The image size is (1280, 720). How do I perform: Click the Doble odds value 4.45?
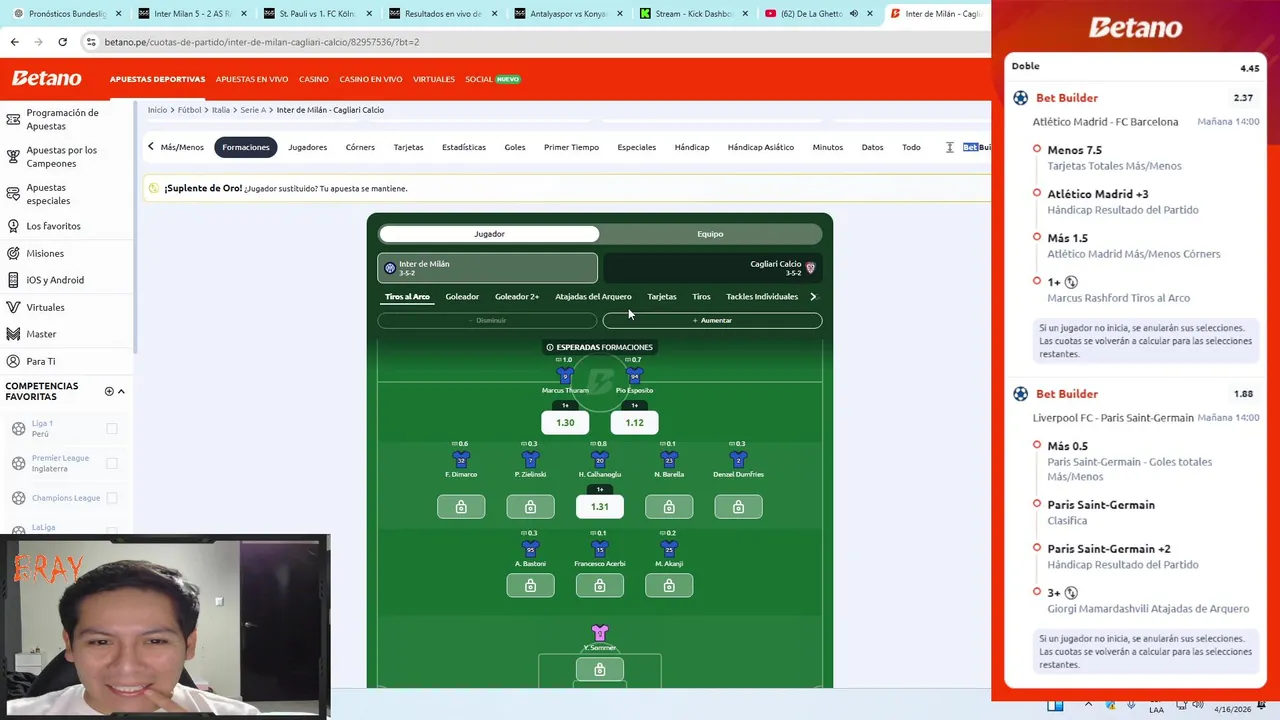(x=1249, y=69)
